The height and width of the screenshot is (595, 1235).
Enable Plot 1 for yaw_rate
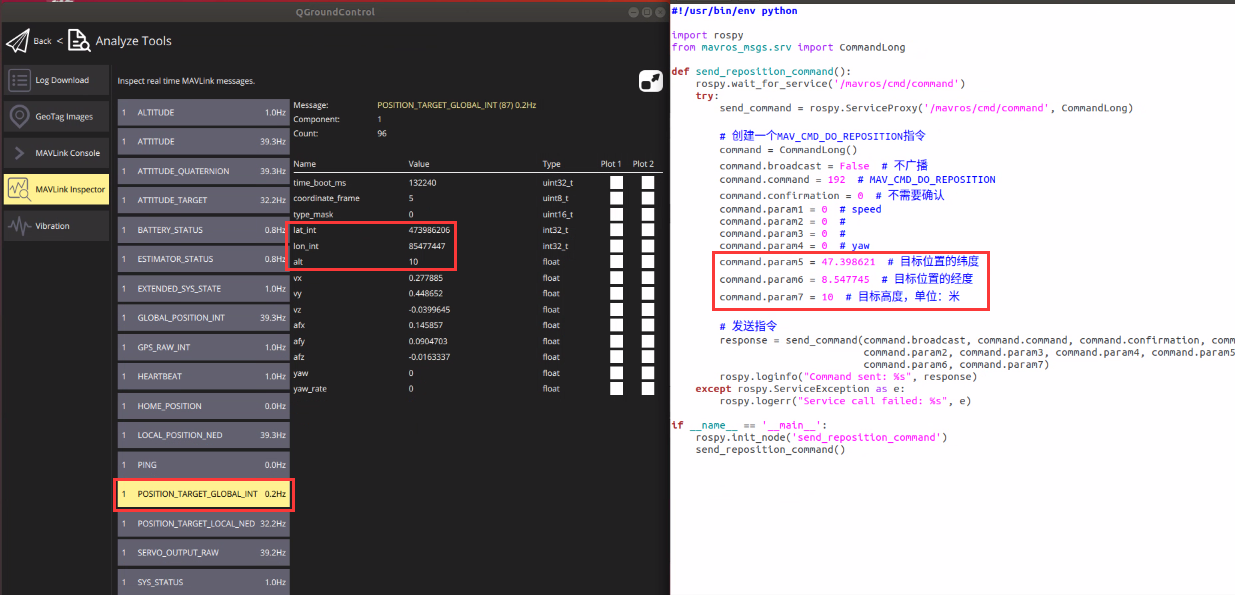[616, 388]
